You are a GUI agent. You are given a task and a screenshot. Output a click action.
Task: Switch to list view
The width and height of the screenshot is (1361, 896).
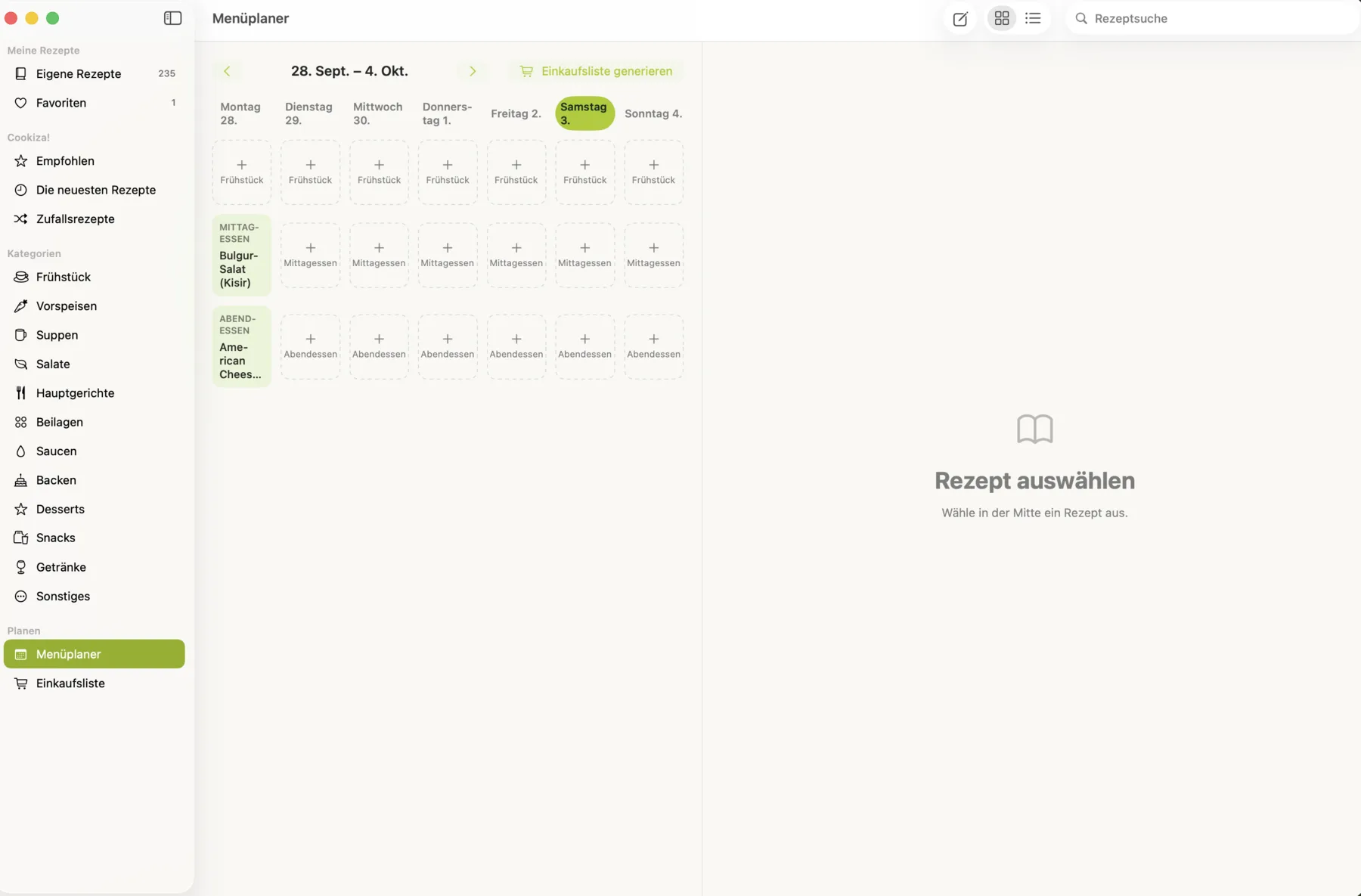pos(1033,18)
